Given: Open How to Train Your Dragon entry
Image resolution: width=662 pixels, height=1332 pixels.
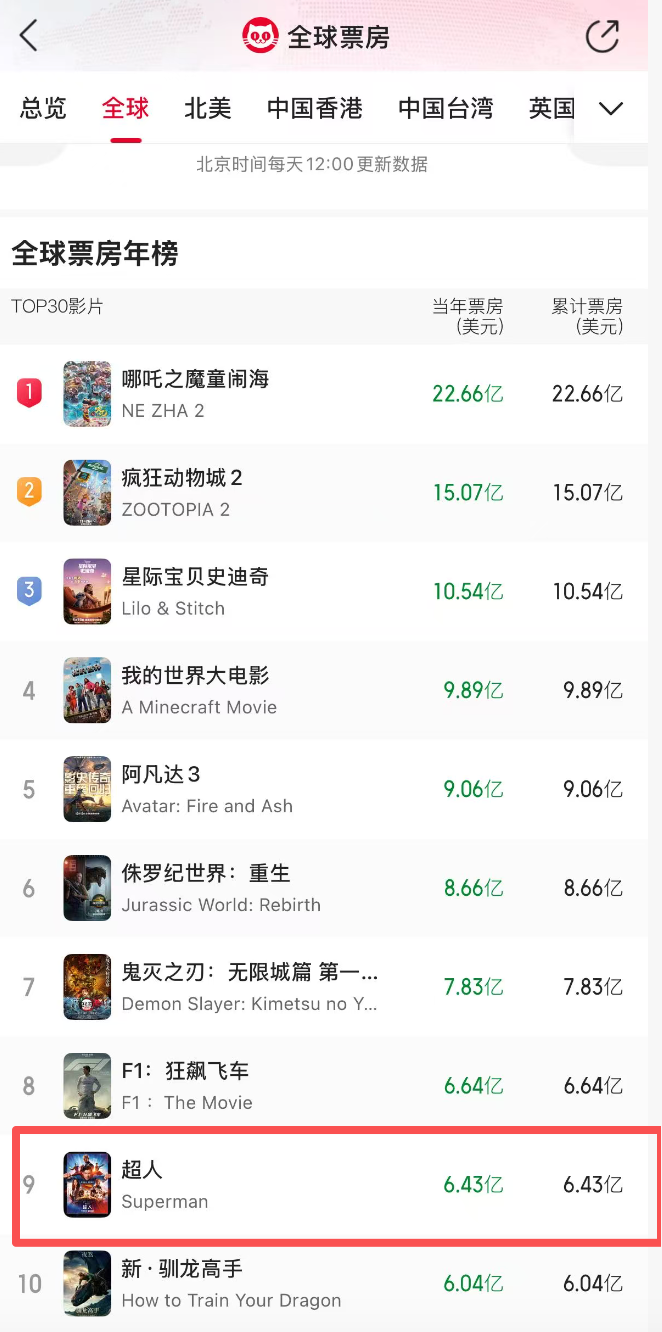Looking at the screenshot, I should coord(231,1284).
